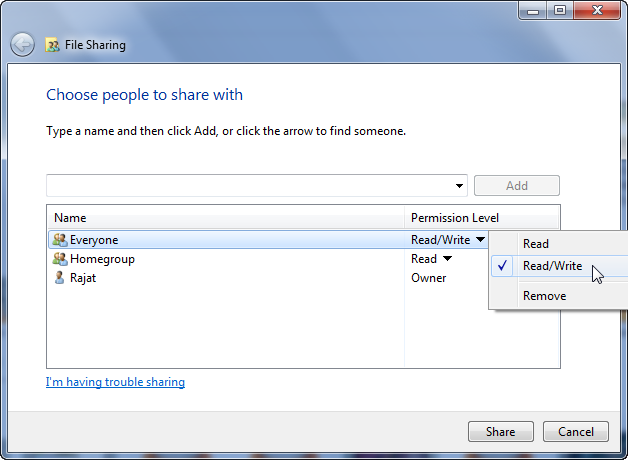Maximize the File Sharing window
The width and height of the screenshot is (628, 460).
pos(560,10)
